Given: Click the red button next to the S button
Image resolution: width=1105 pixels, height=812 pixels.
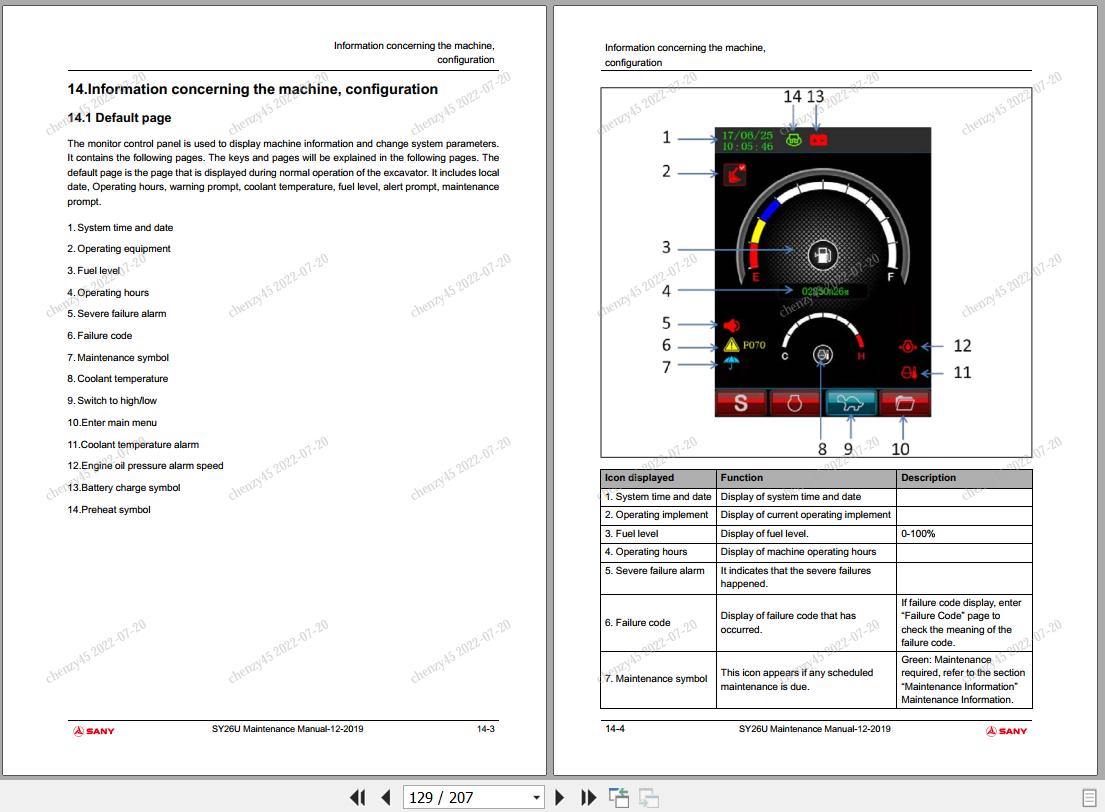Looking at the screenshot, I should (795, 403).
